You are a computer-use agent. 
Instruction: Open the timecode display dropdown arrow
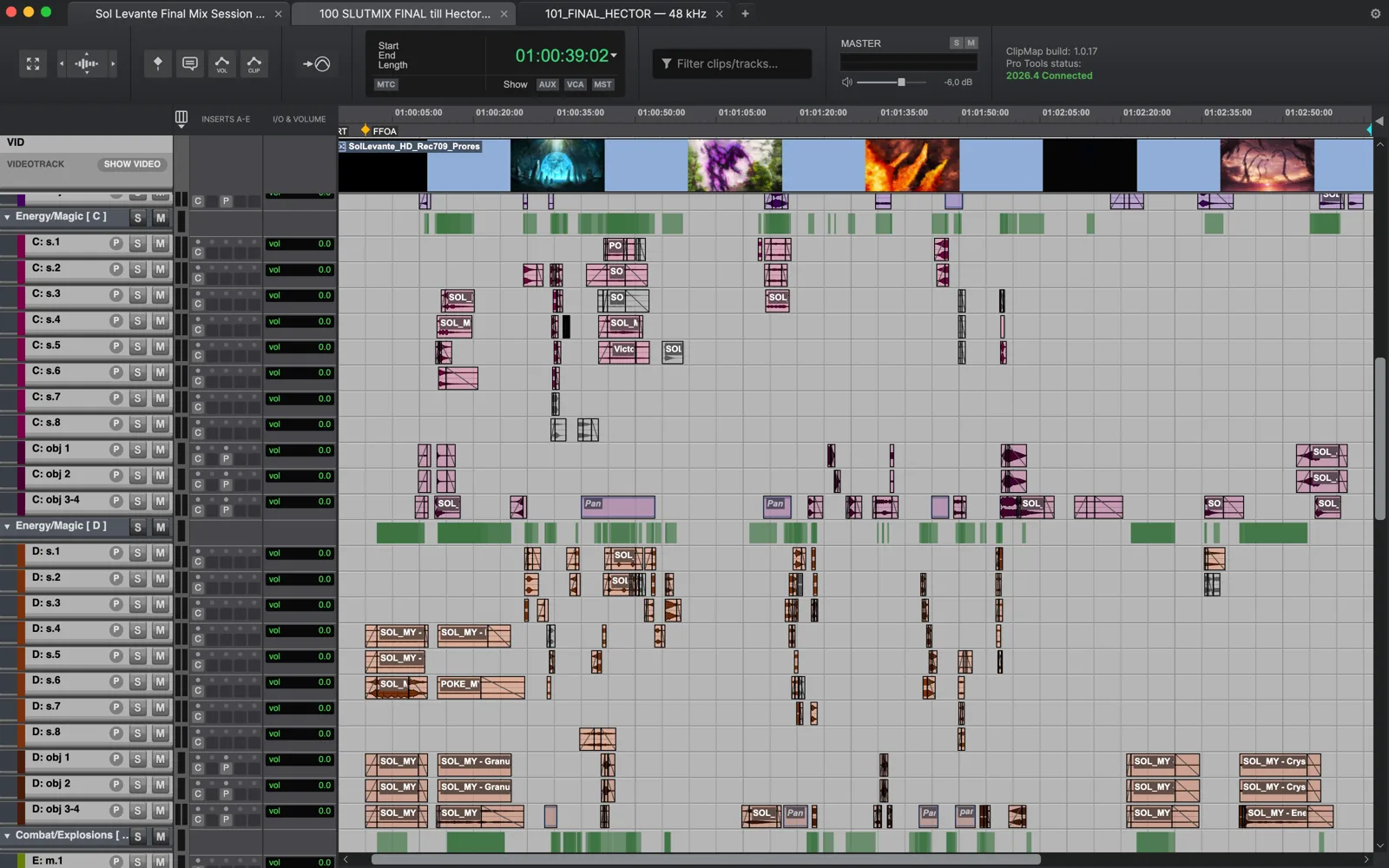[x=614, y=56]
